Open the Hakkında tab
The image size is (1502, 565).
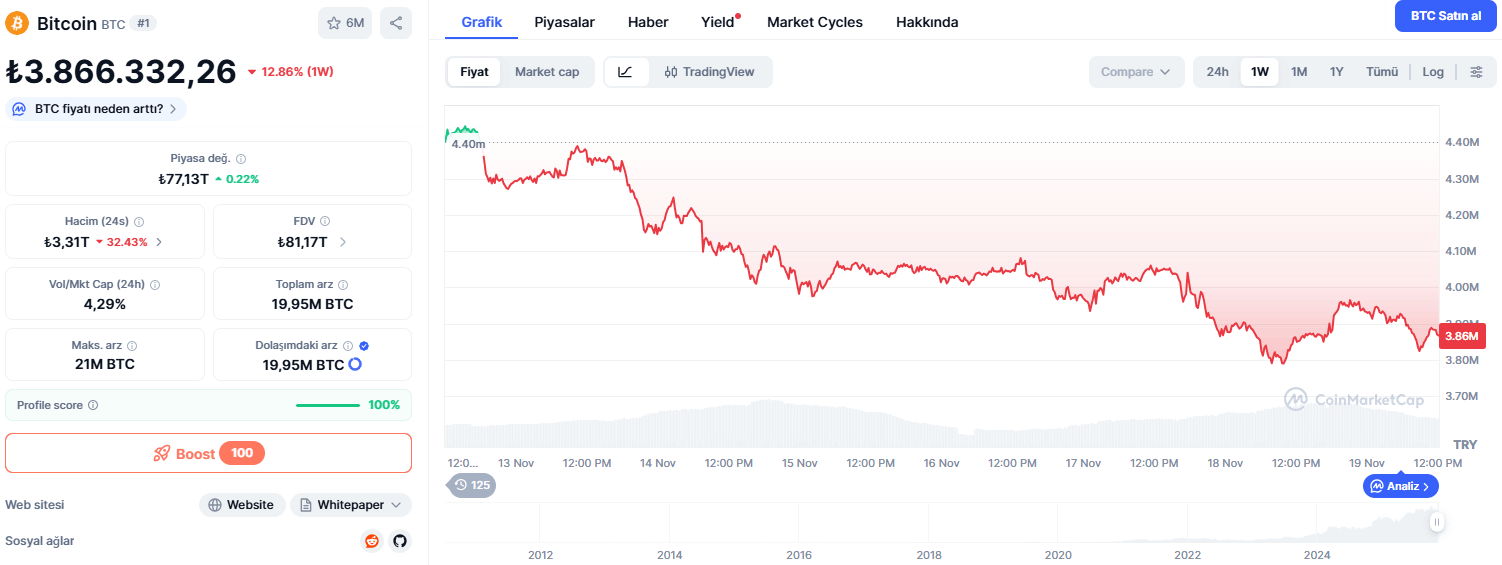927,22
